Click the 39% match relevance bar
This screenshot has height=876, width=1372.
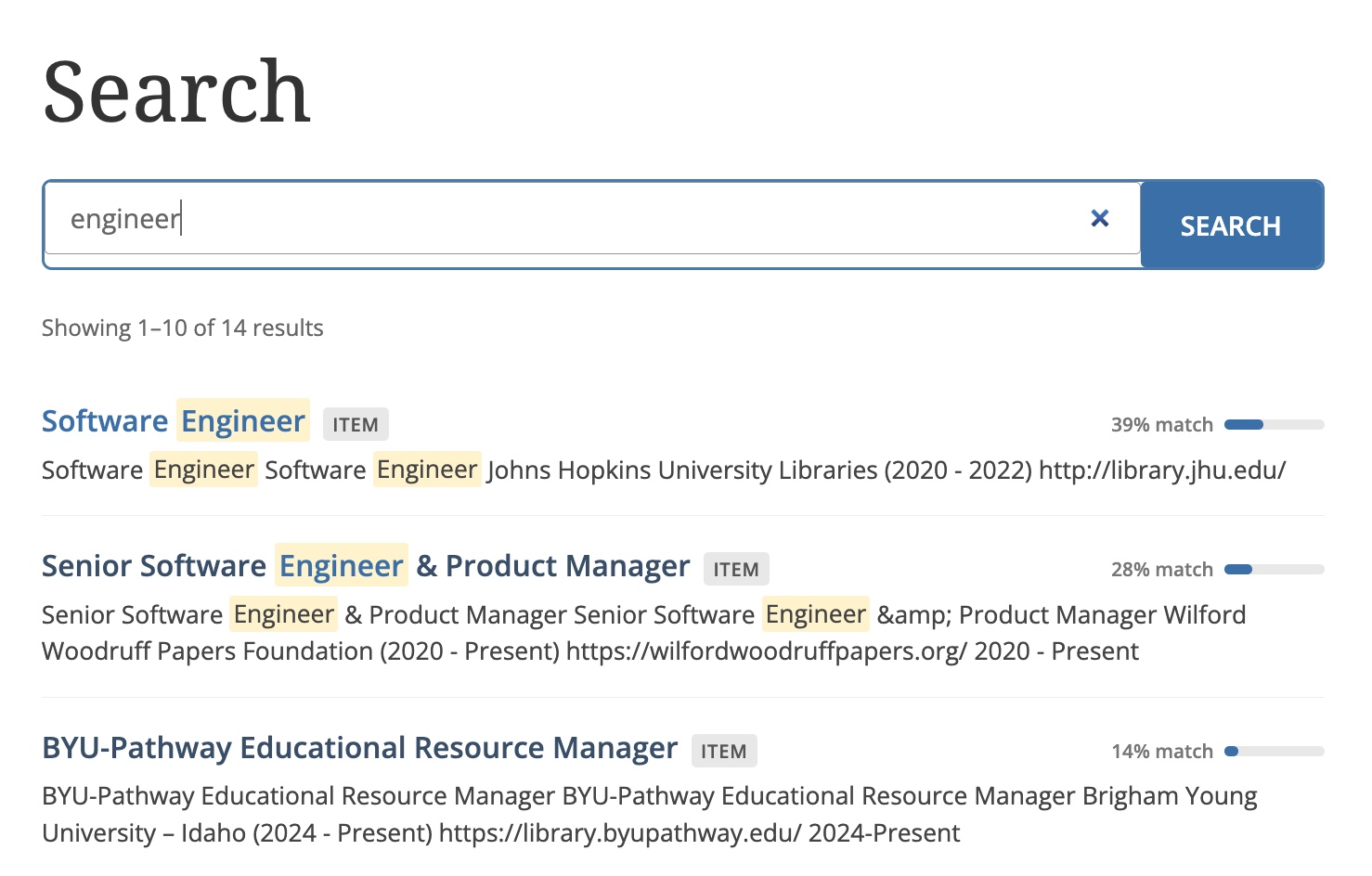pyautogui.click(x=1274, y=425)
